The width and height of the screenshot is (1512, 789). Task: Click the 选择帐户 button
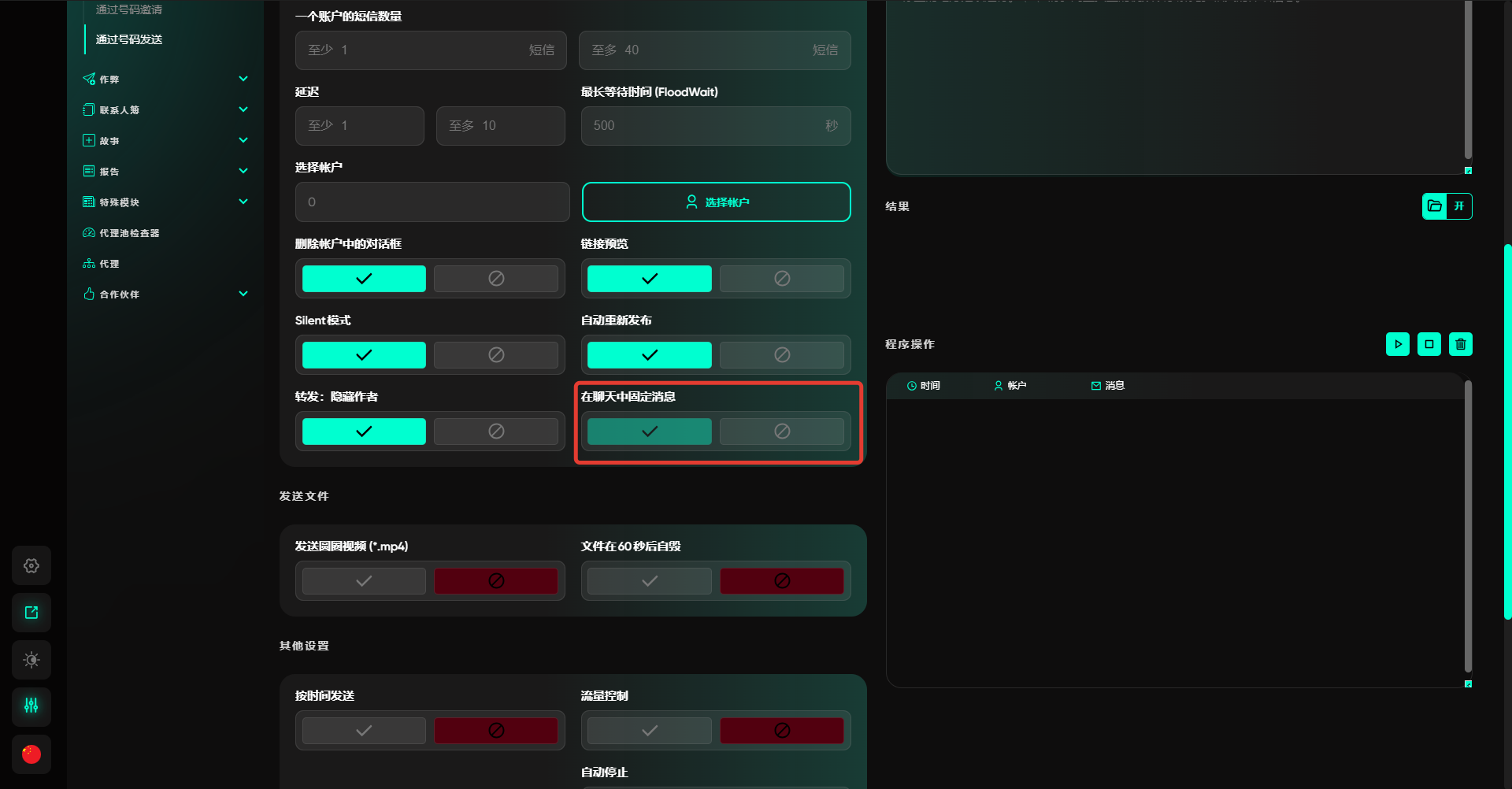[716, 202]
